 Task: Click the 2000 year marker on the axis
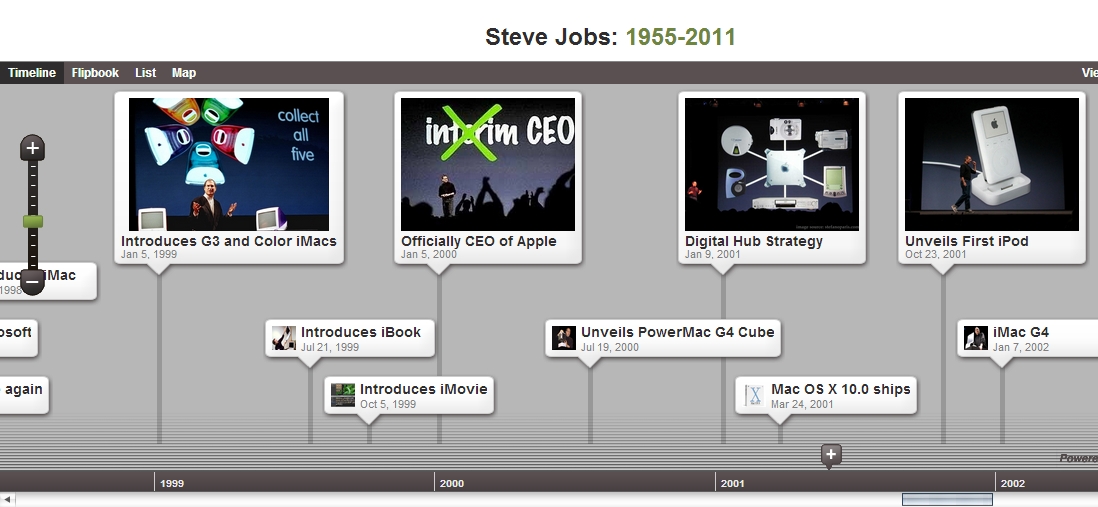click(x=452, y=483)
